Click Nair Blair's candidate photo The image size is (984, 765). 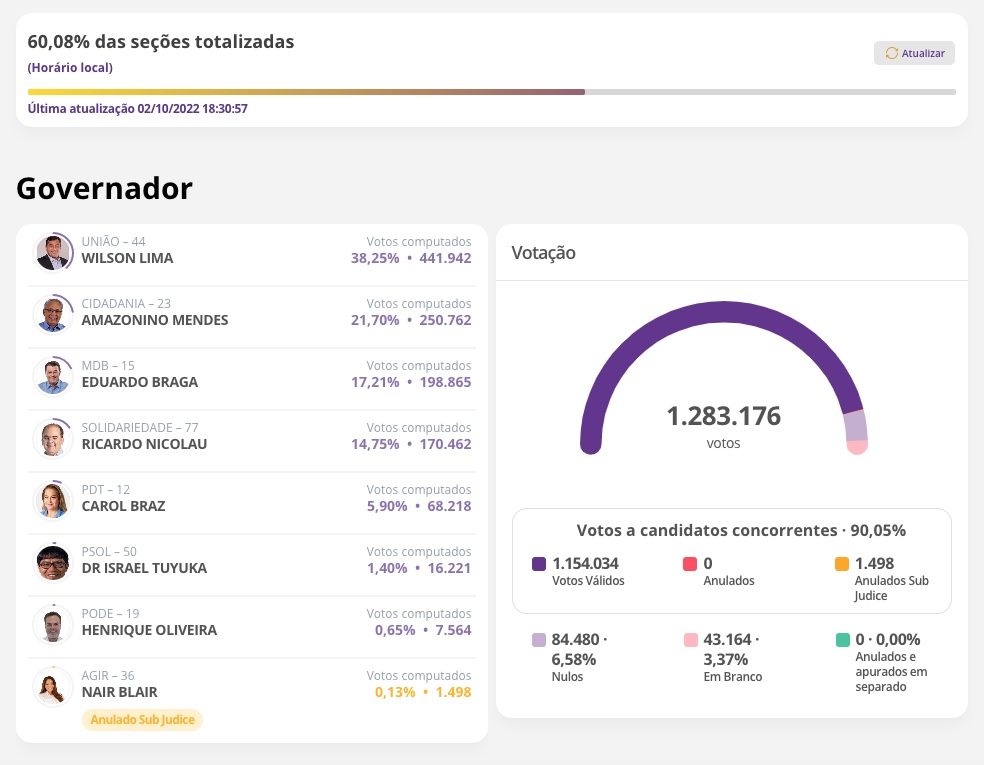pos(53,686)
